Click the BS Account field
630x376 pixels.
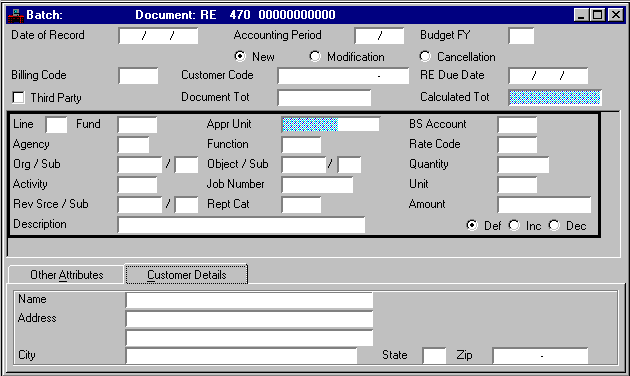pyautogui.click(x=517, y=125)
